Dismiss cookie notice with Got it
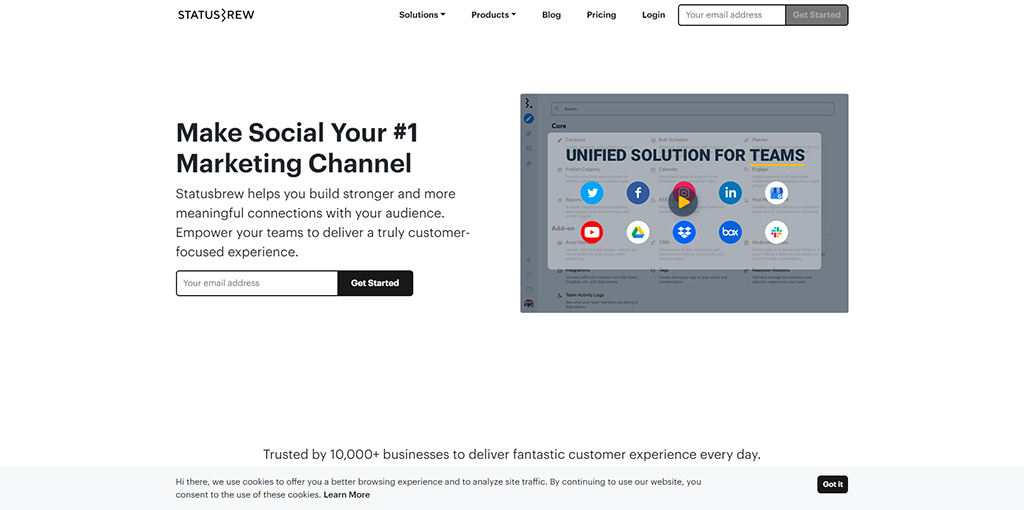 (x=833, y=485)
